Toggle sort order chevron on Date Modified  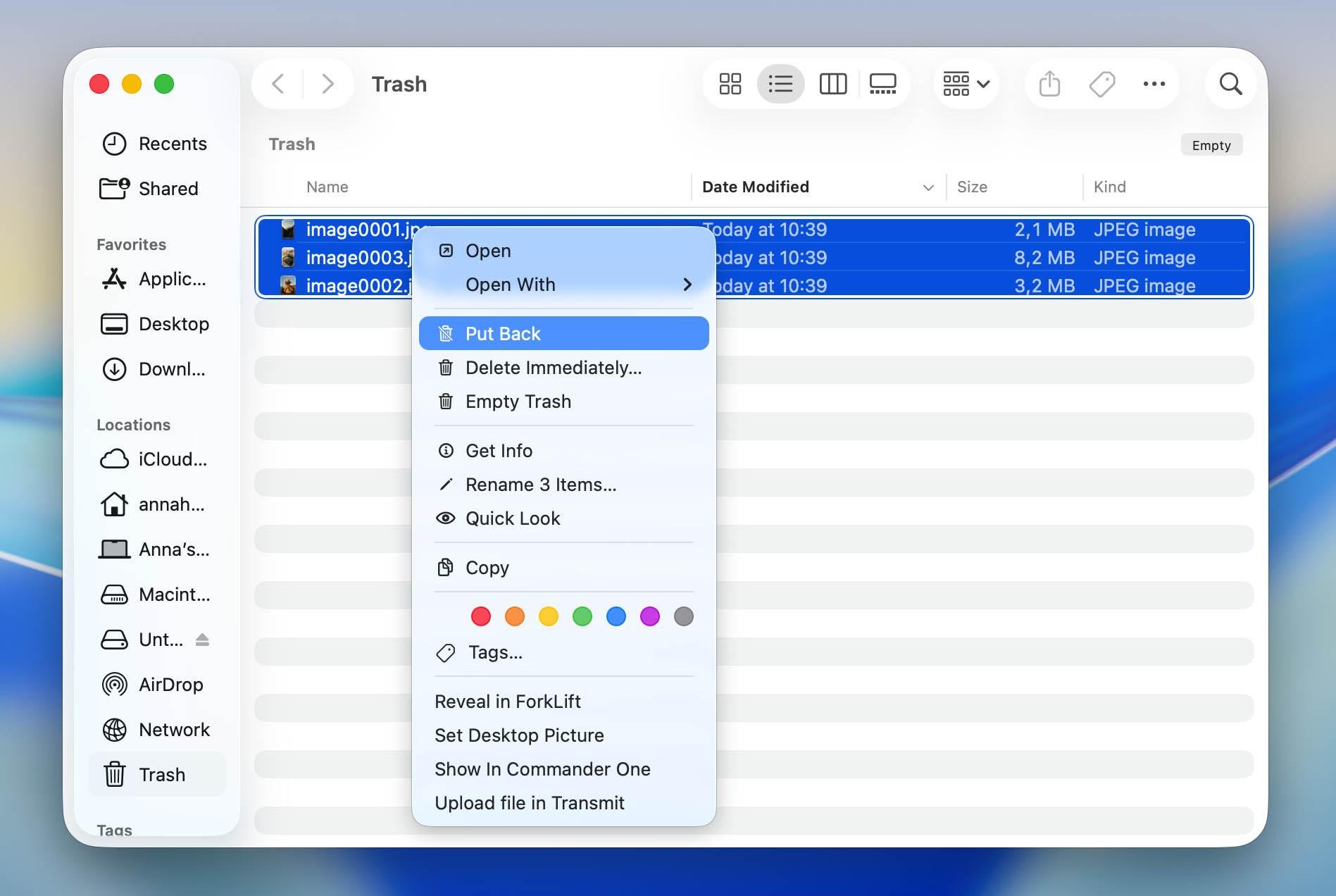tap(928, 187)
